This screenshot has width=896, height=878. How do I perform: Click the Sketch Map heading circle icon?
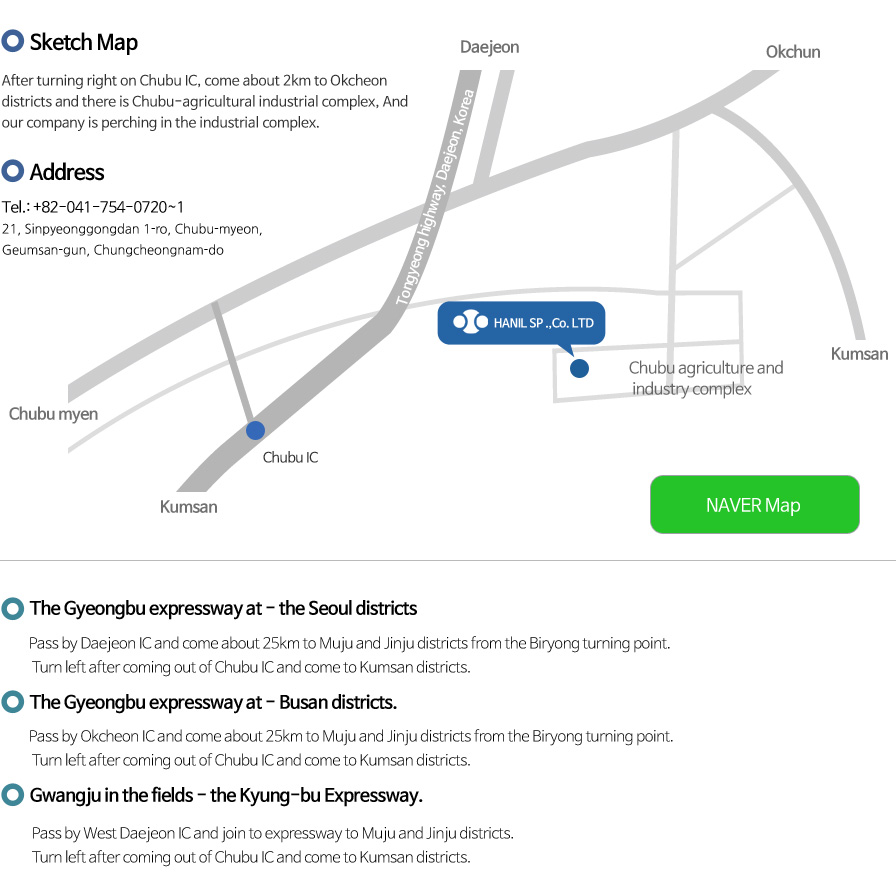[13, 41]
